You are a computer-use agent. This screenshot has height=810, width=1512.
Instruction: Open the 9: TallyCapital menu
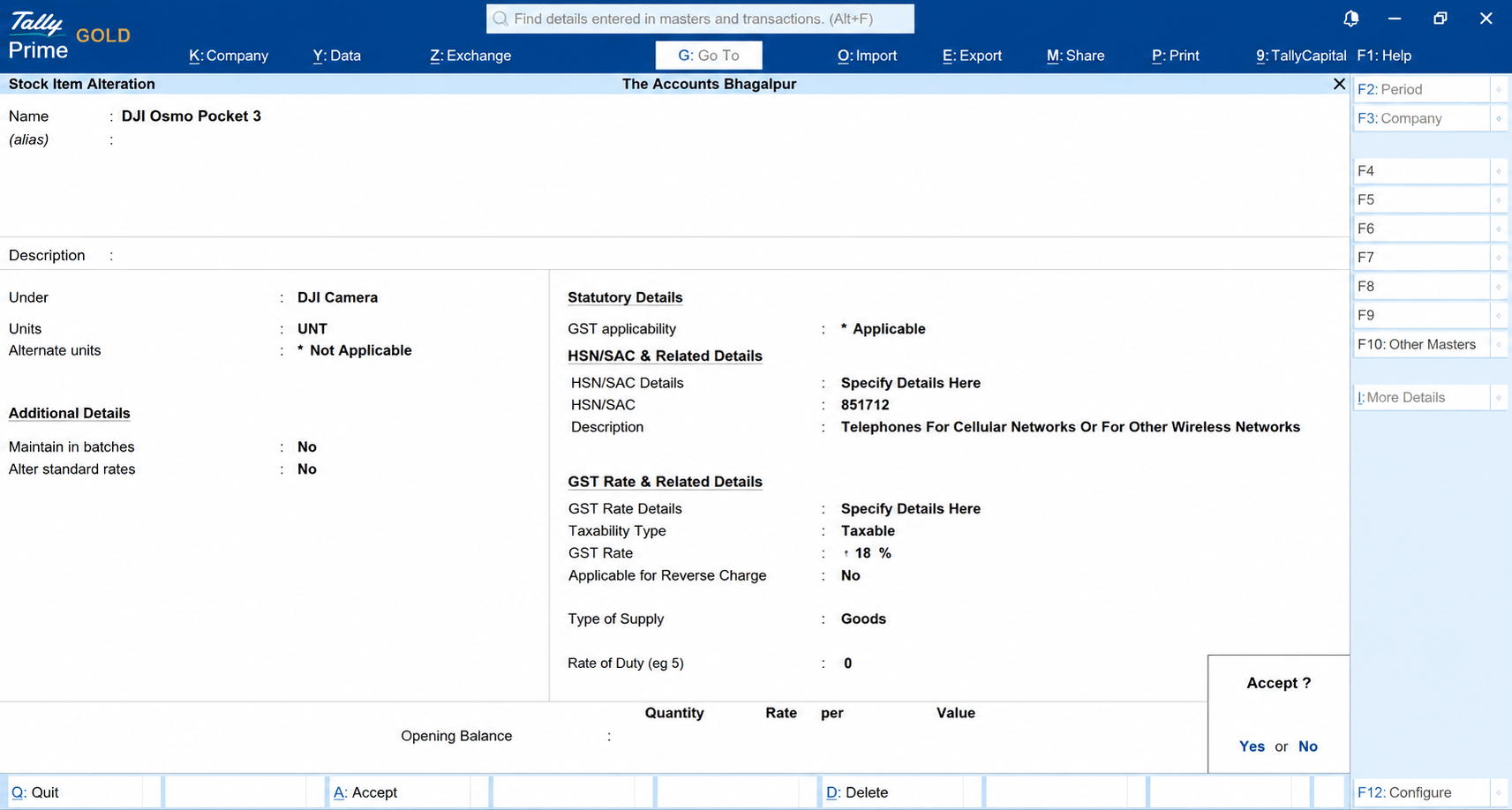[1301, 56]
